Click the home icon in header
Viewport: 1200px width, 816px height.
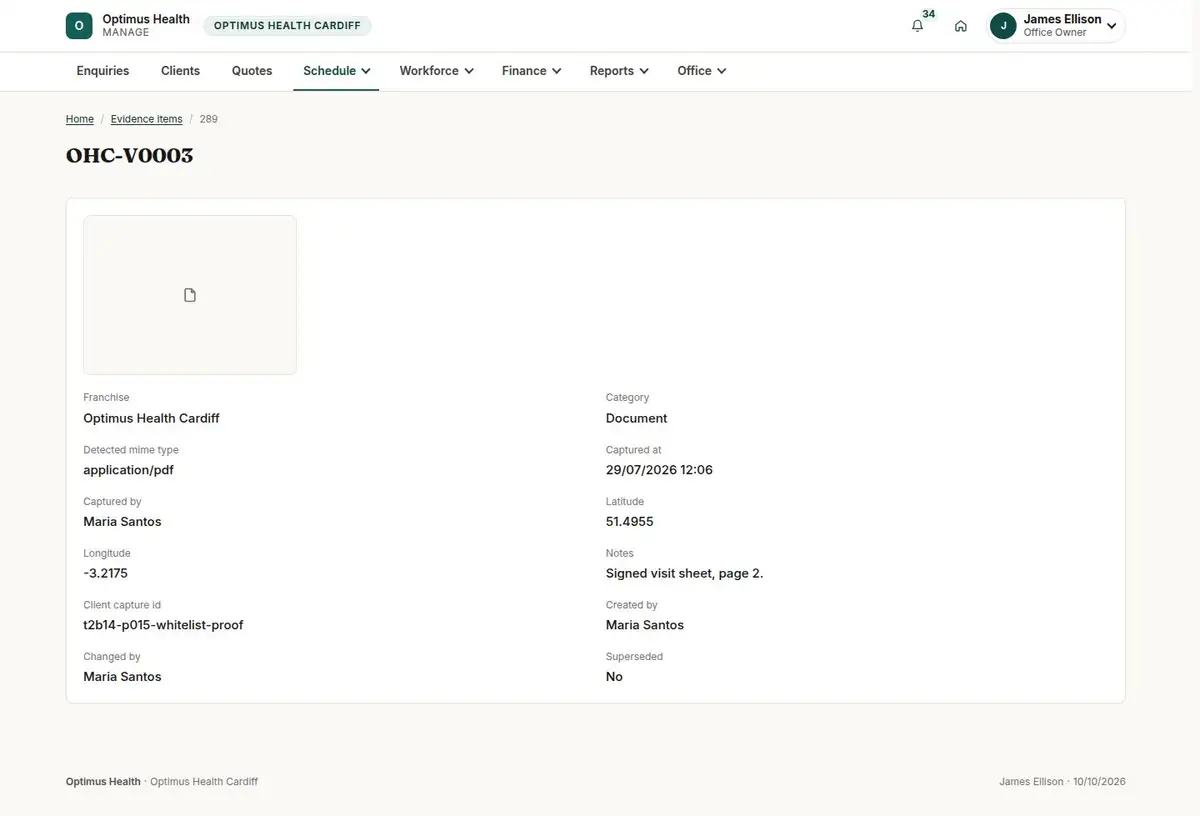point(960,26)
